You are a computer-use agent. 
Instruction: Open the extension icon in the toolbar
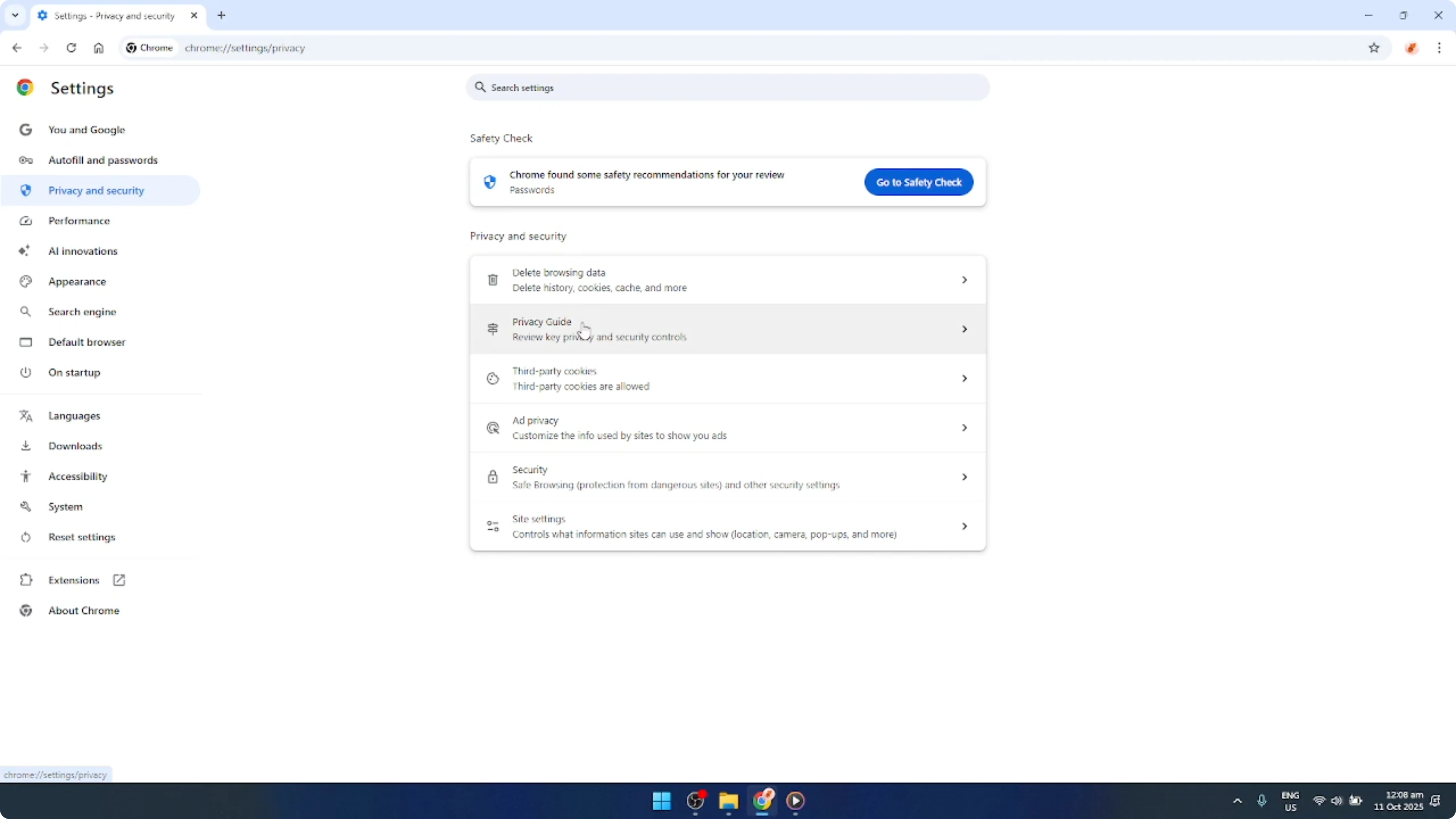(x=1411, y=48)
